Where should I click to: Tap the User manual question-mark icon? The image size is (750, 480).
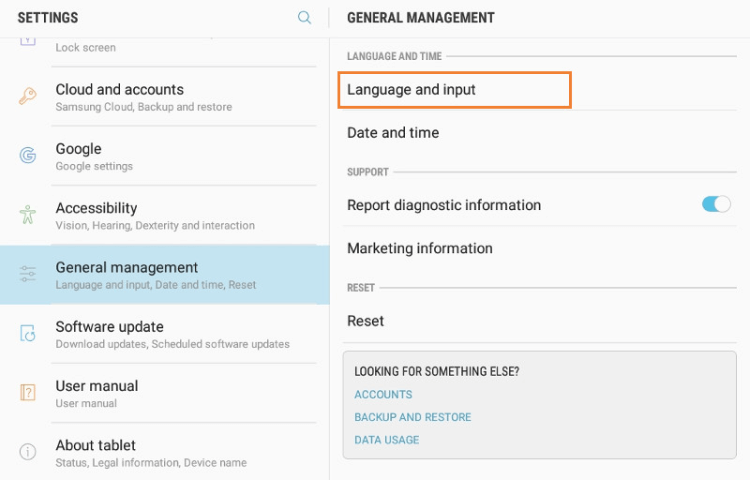(28, 393)
